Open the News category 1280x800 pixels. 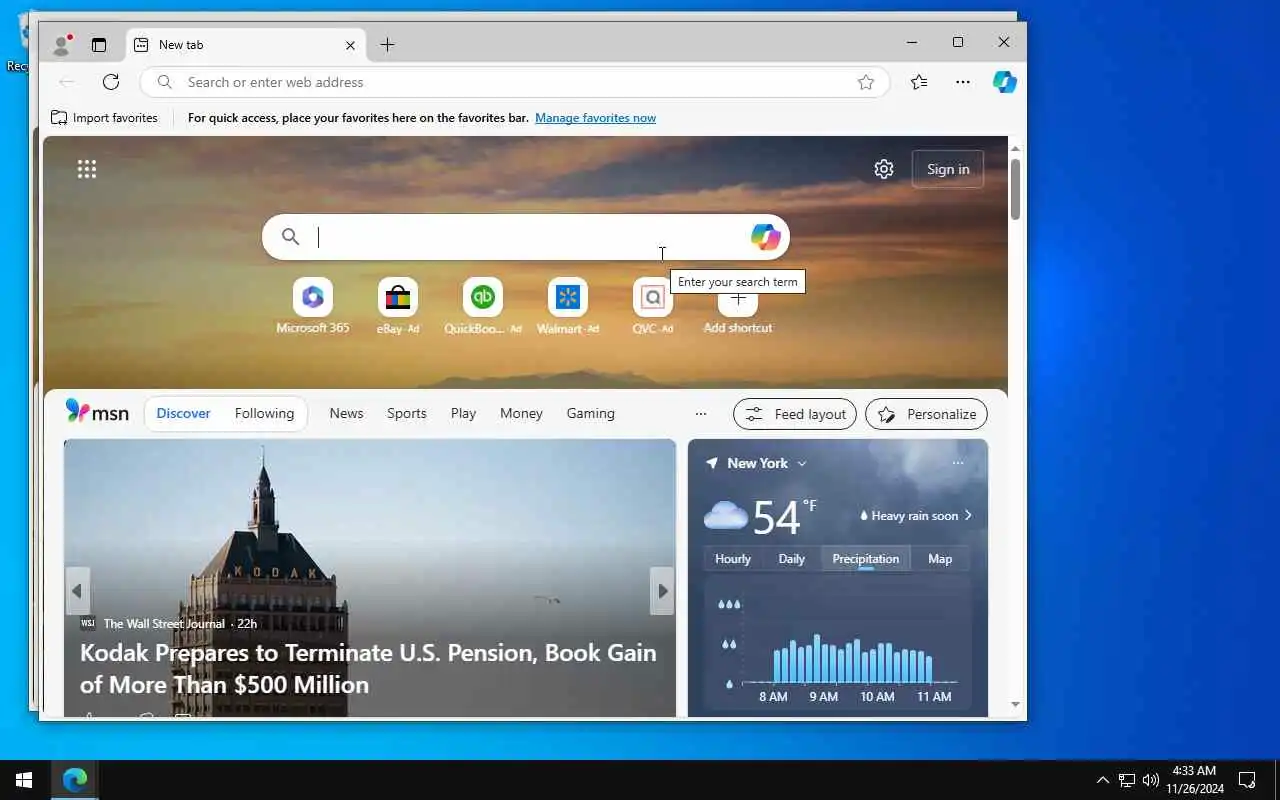(x=346, y=413)
